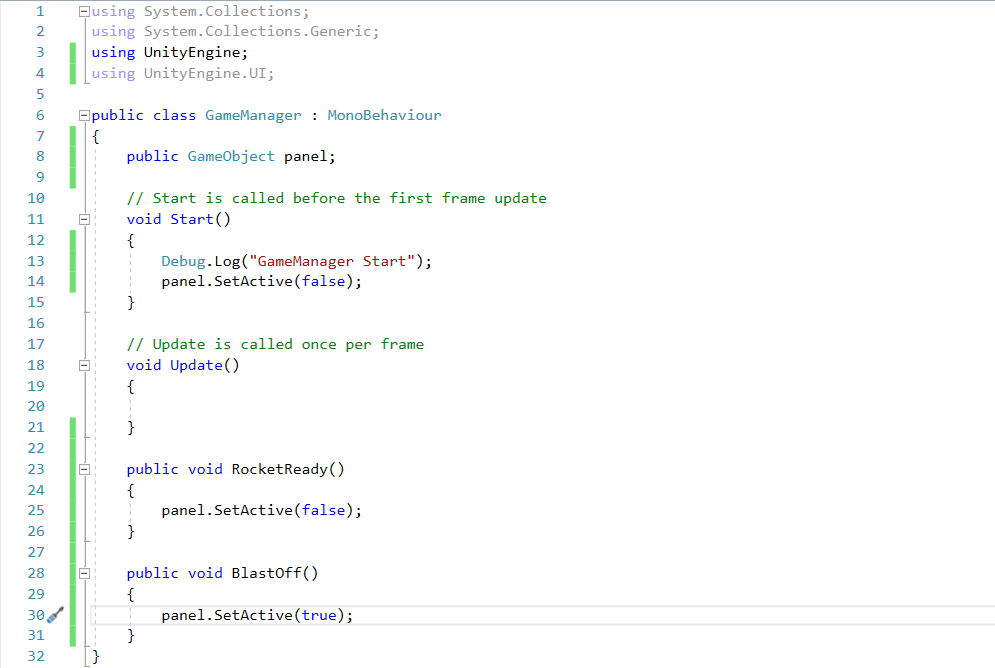Collapse the Start() method
Viewport: 995px width, 668px height.
pyautogui.click(x=84, y=219)
